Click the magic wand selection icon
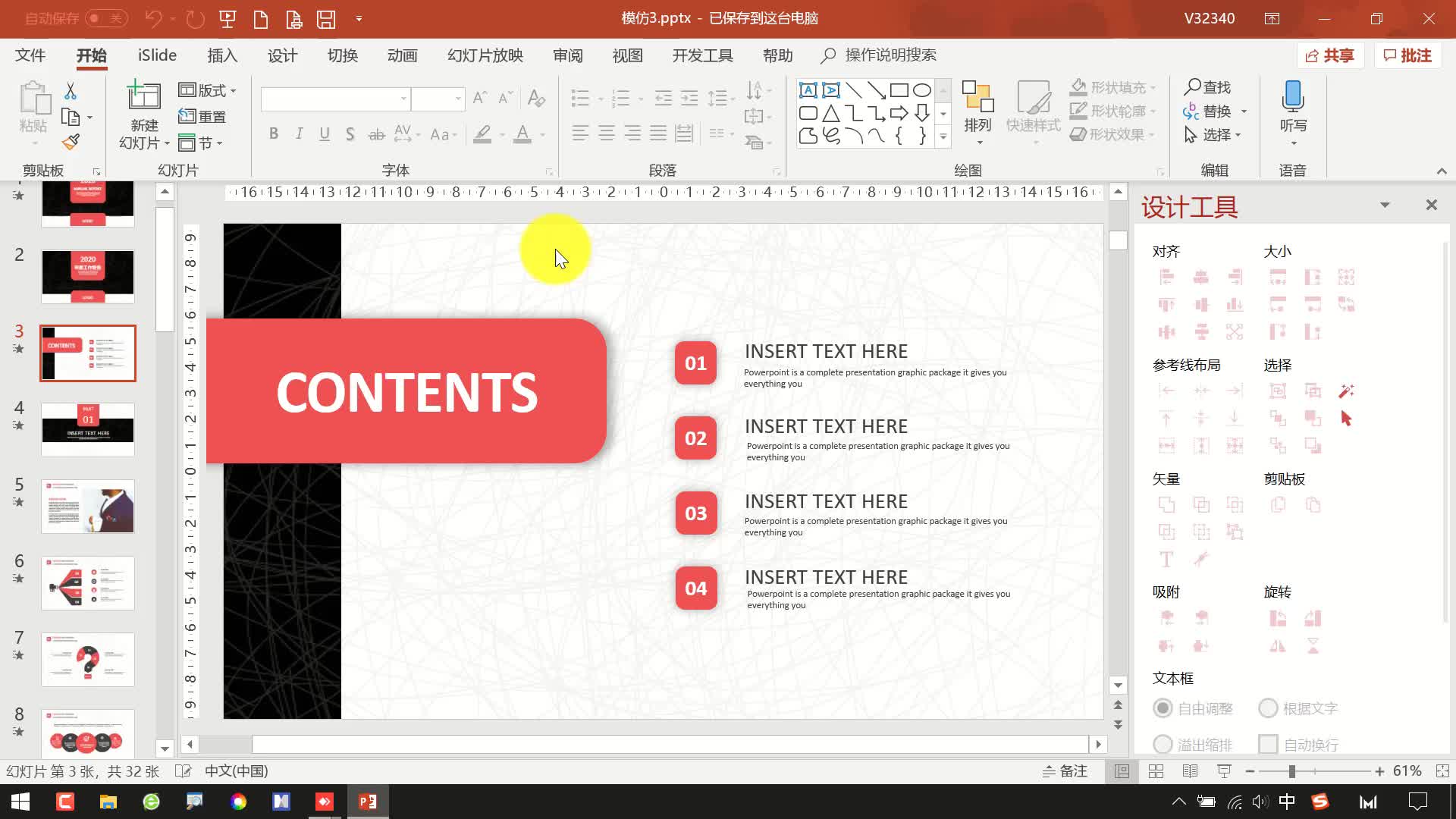The height and width of the screenshot is (819, 1456). pos(1346,391)
